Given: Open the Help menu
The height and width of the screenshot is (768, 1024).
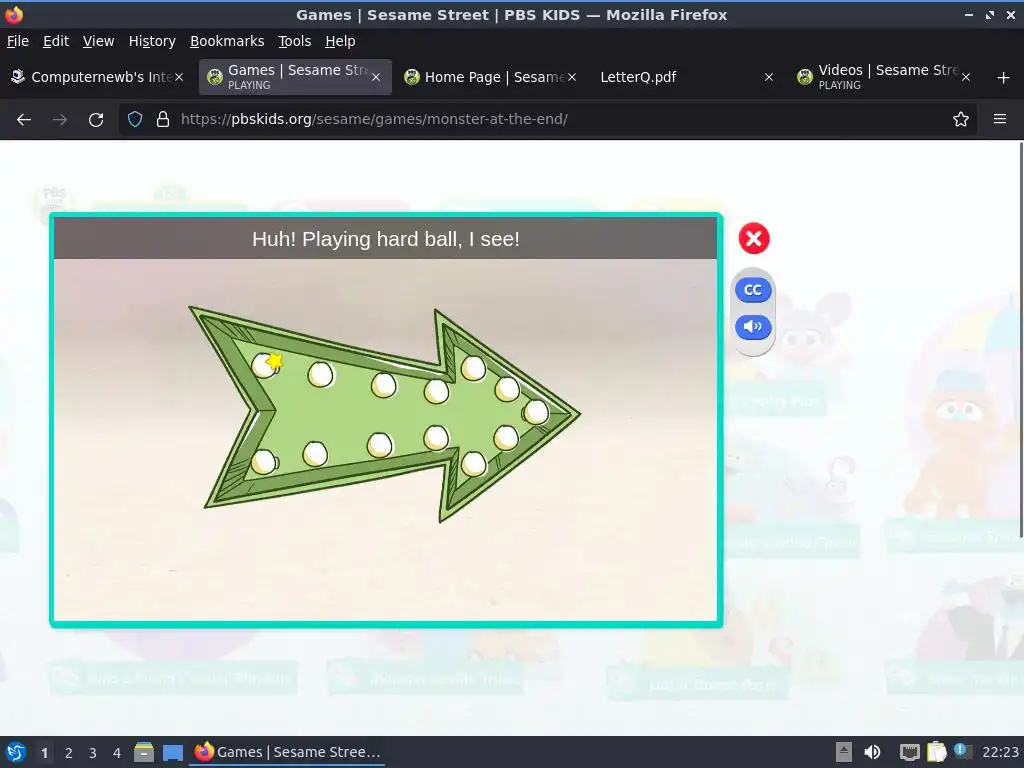Looking at the screenshot, I should (x=340, y=41).
